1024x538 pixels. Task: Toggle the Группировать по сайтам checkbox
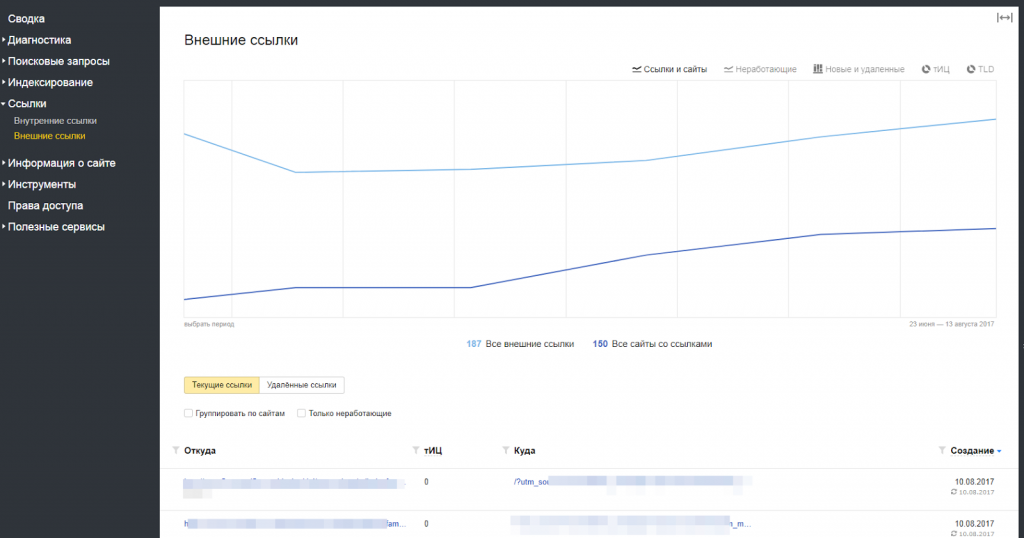(x=188, y=413)
